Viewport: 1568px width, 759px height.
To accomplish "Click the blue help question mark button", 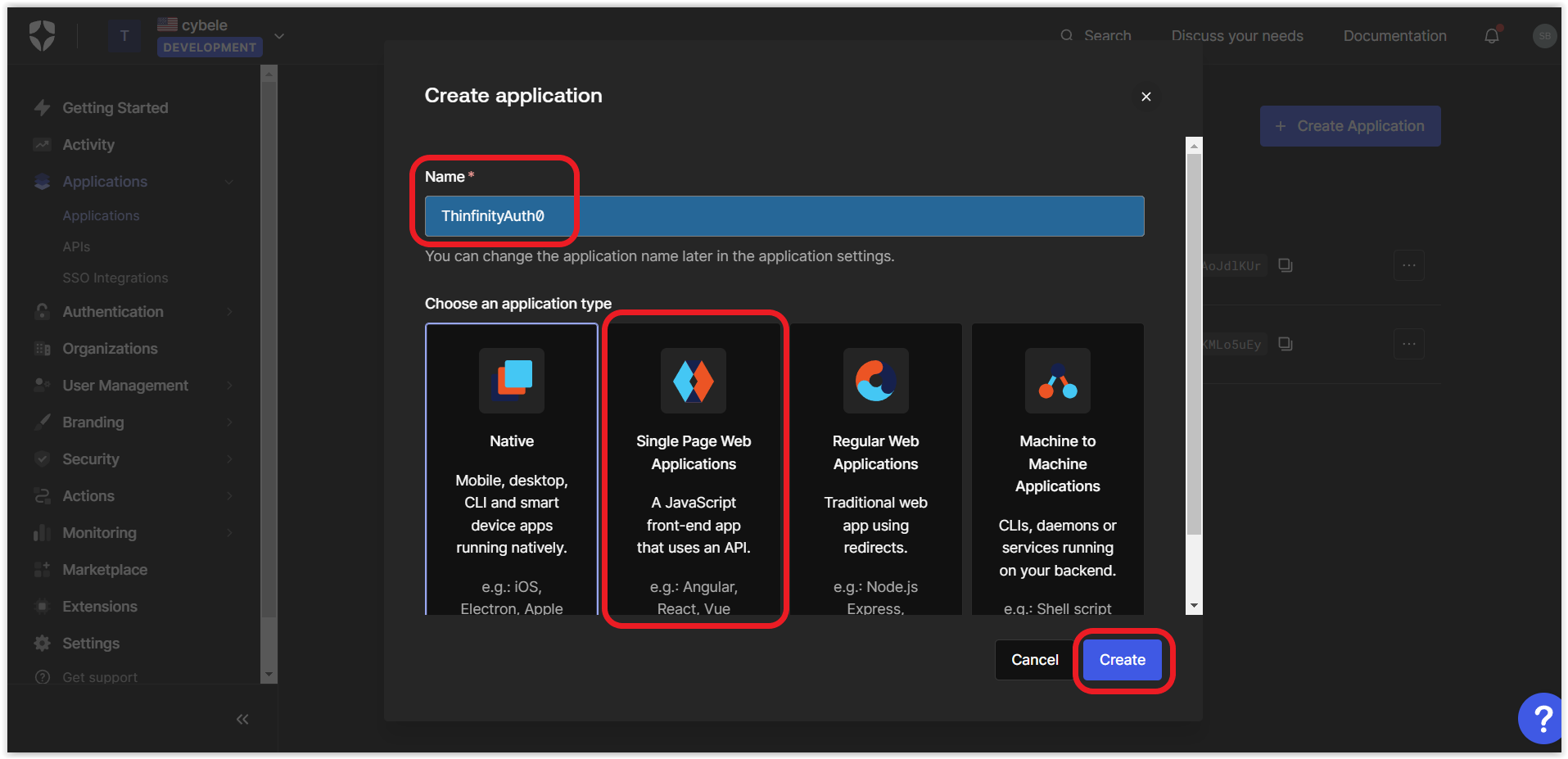I will pyautogui.click(x=1542, y=718).
